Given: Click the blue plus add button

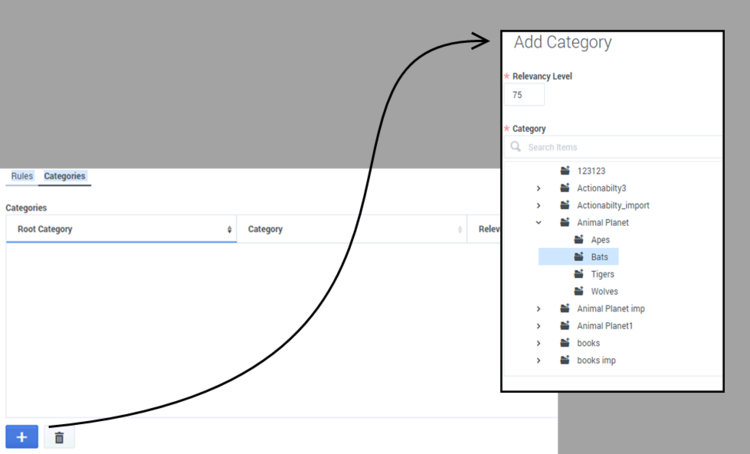Looking at the screenshot, I should coord(22,437).
